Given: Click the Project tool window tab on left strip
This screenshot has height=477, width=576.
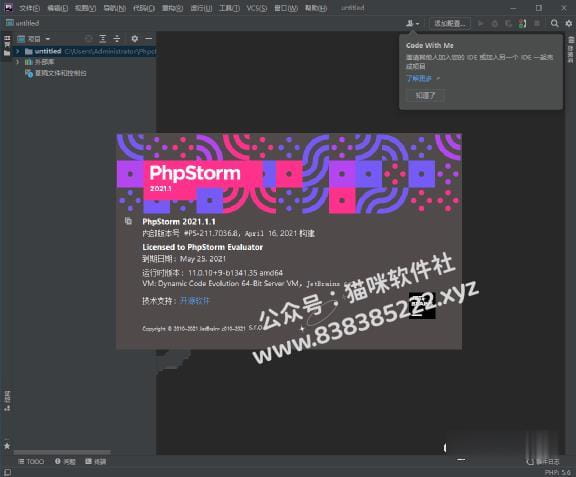Looking at the screenshot, I should coord(7,46).
